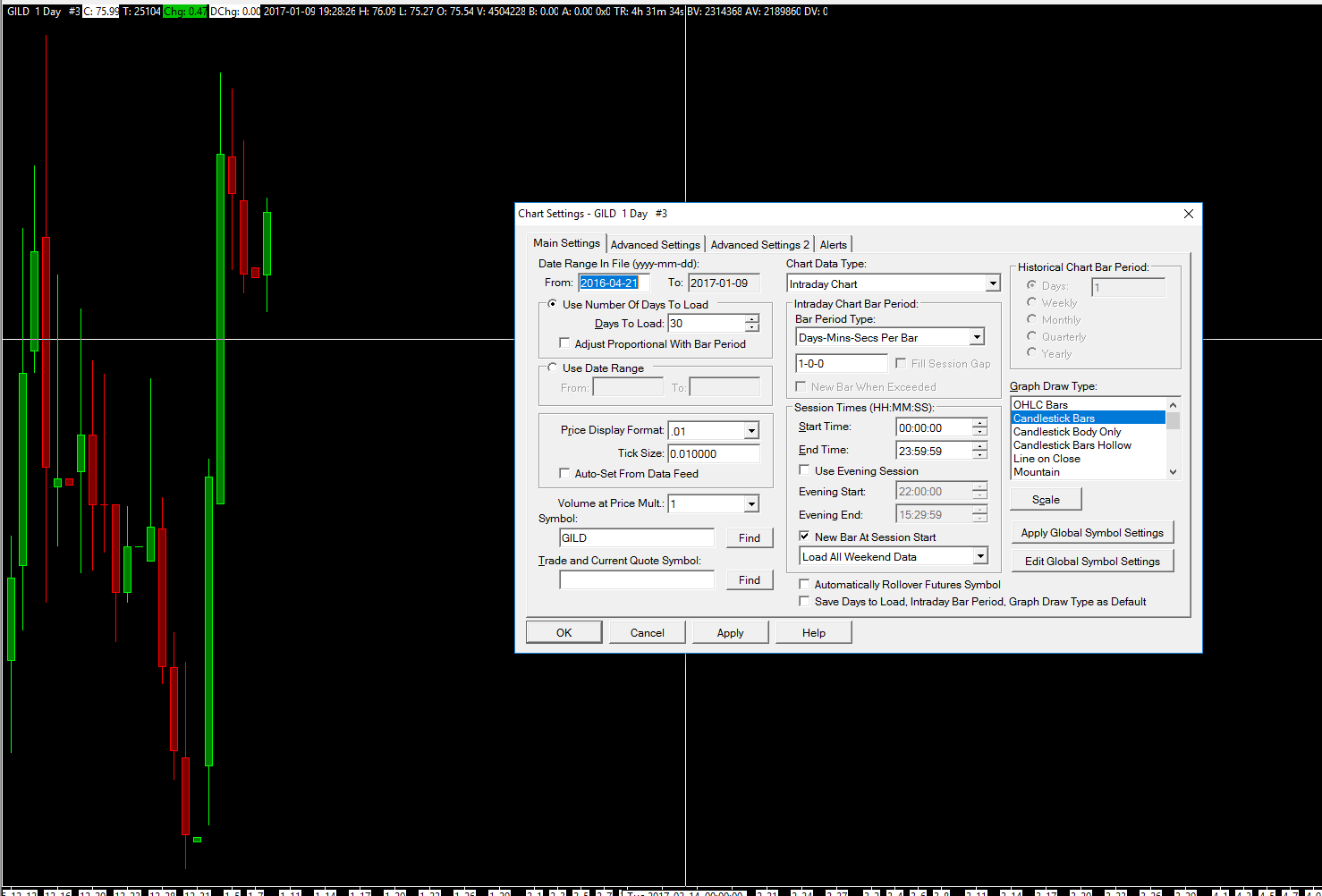The image size is (1322, 896).
Task: Close the Chart Settings dialog
Action: 1188,214
